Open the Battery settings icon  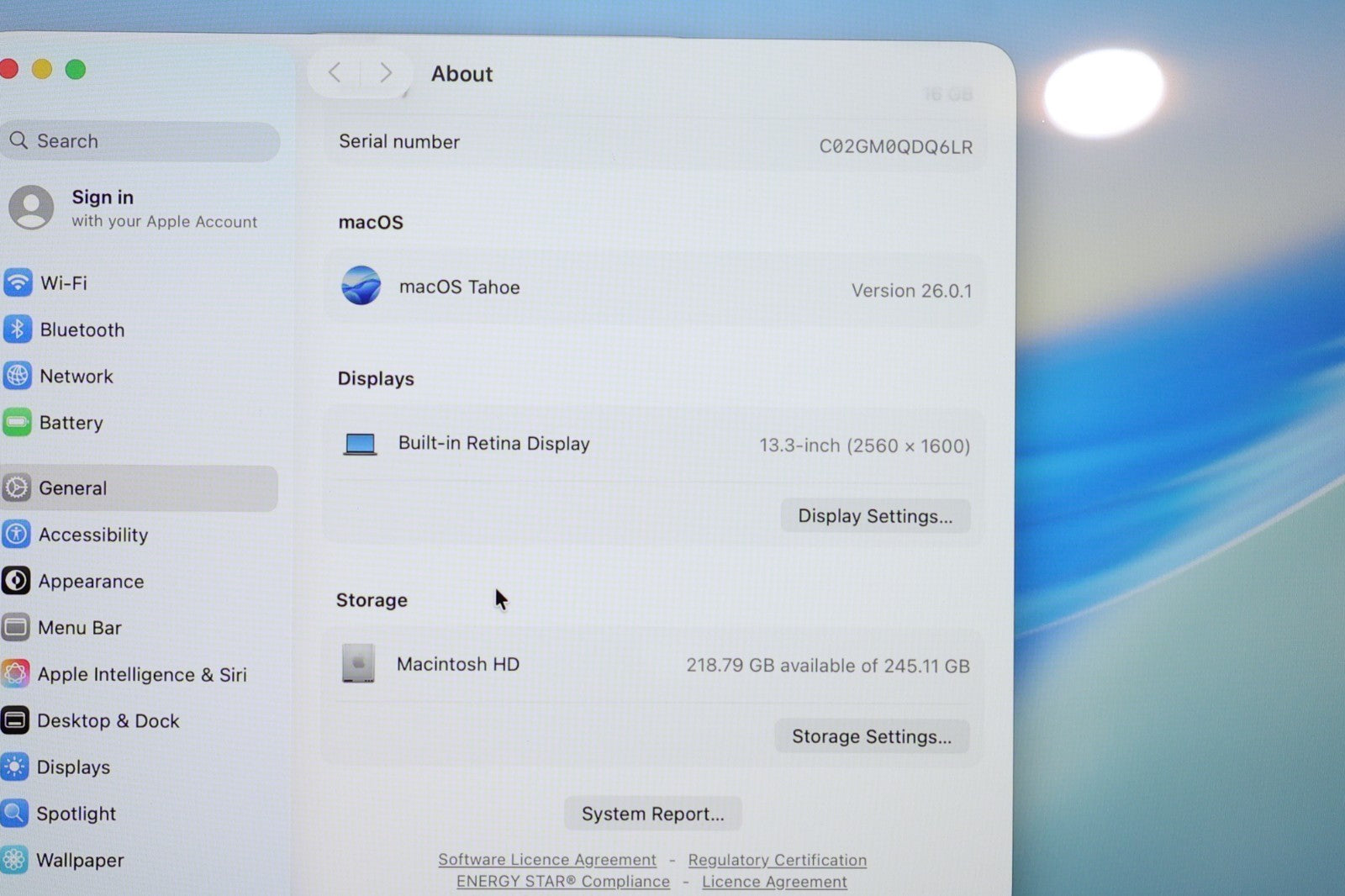18,422
